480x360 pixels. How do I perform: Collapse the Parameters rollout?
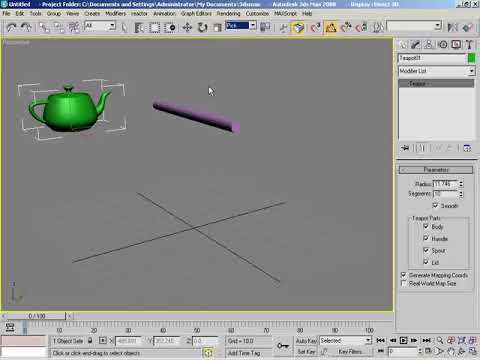436,170
